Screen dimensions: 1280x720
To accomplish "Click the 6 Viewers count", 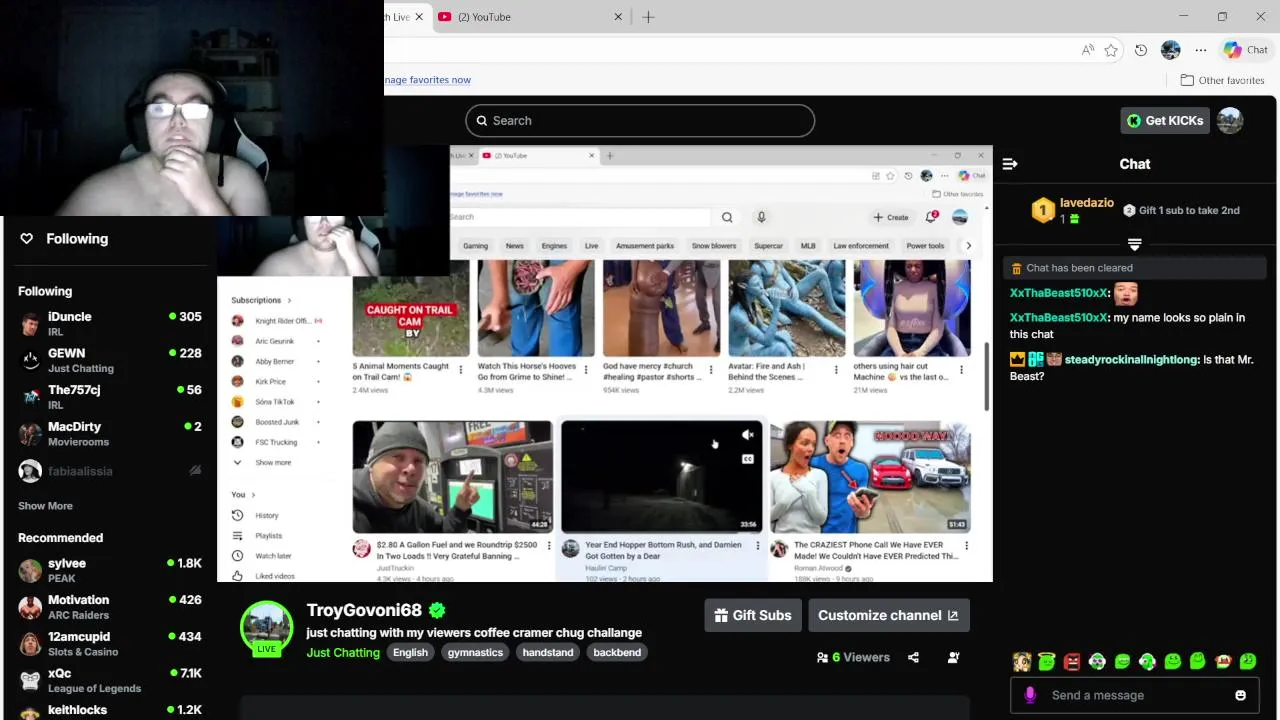I will pos(853,658).
